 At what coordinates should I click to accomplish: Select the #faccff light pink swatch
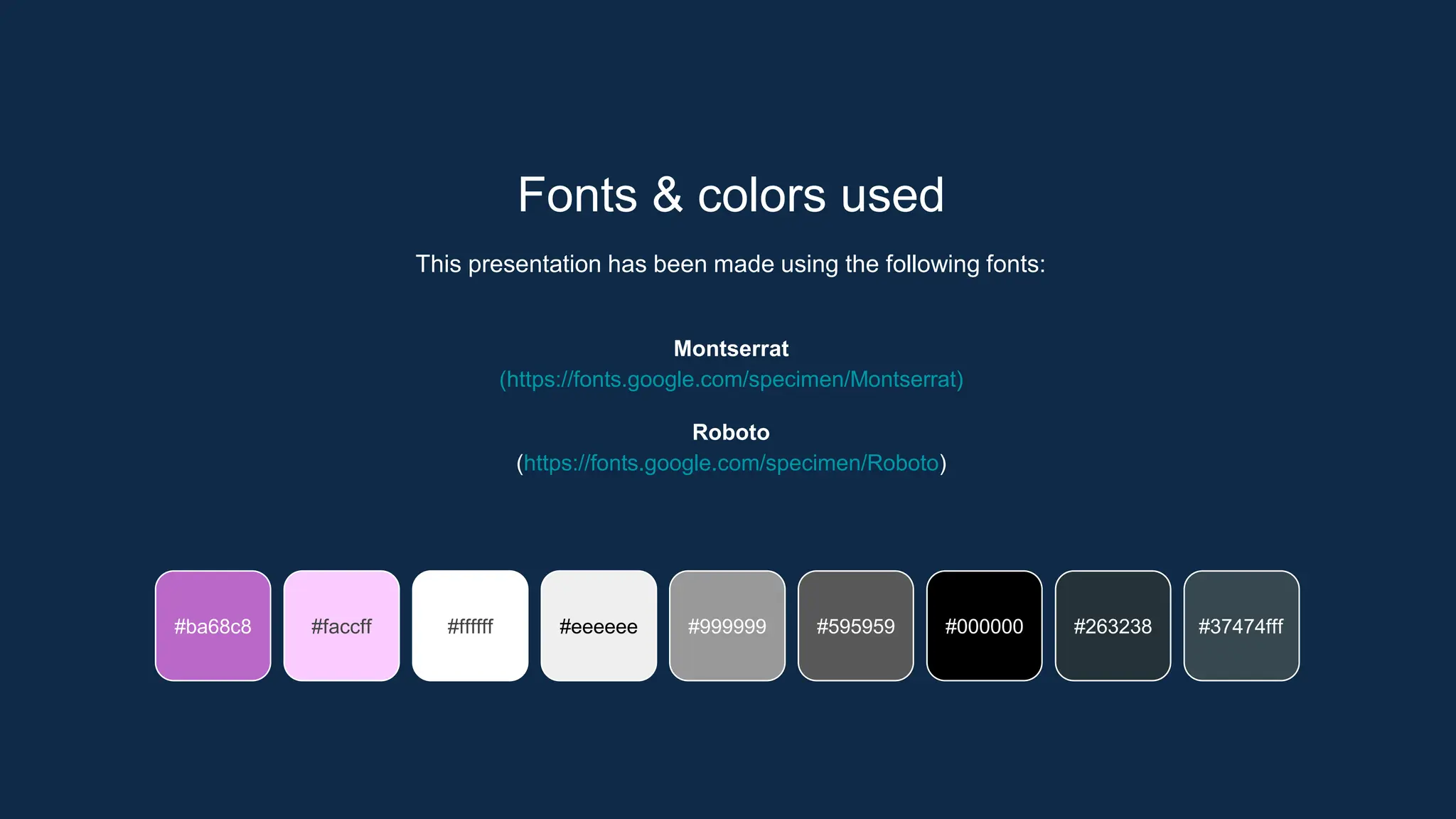click(341, 626)
